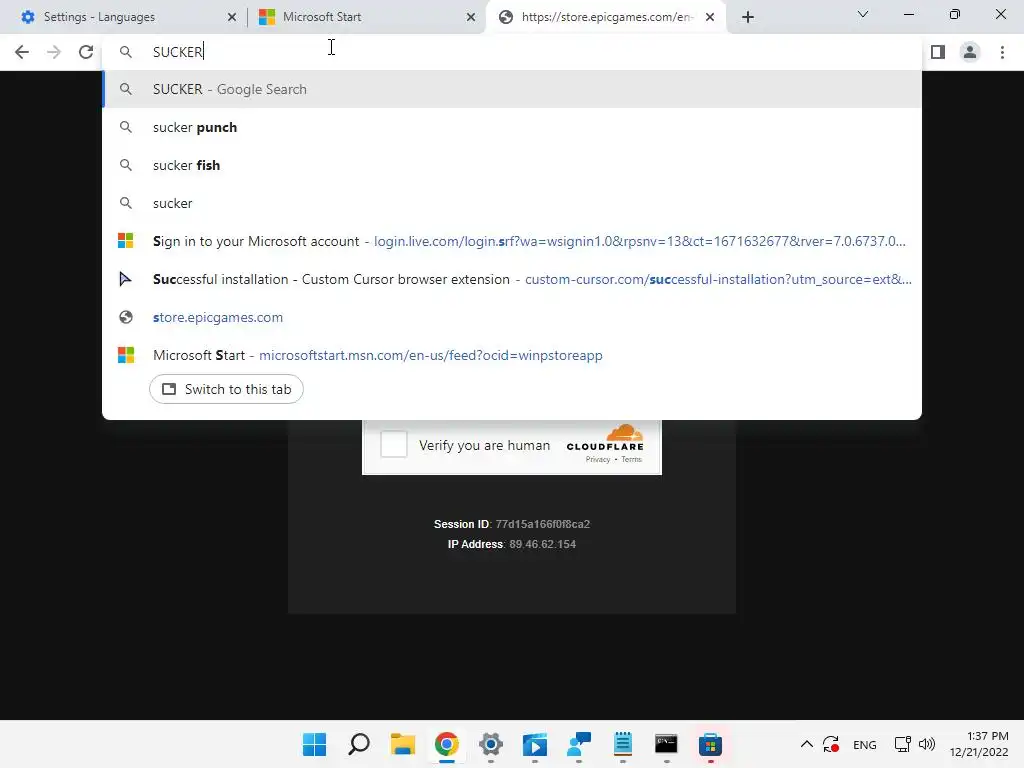The width and height of the screenshot is (1024, 768).
Task: Open Chrome's three-dot menu
Action: (x=1002, y=52)
